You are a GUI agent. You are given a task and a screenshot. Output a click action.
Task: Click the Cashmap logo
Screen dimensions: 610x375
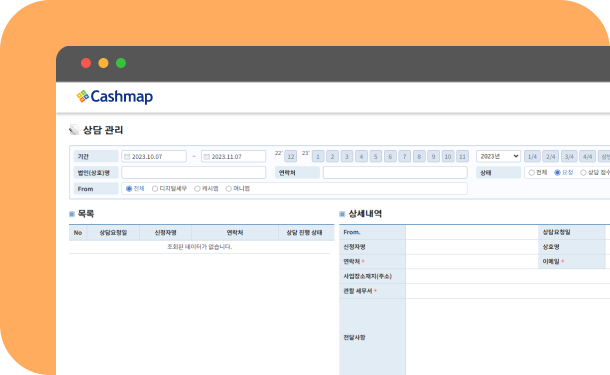tap(114, 96)
